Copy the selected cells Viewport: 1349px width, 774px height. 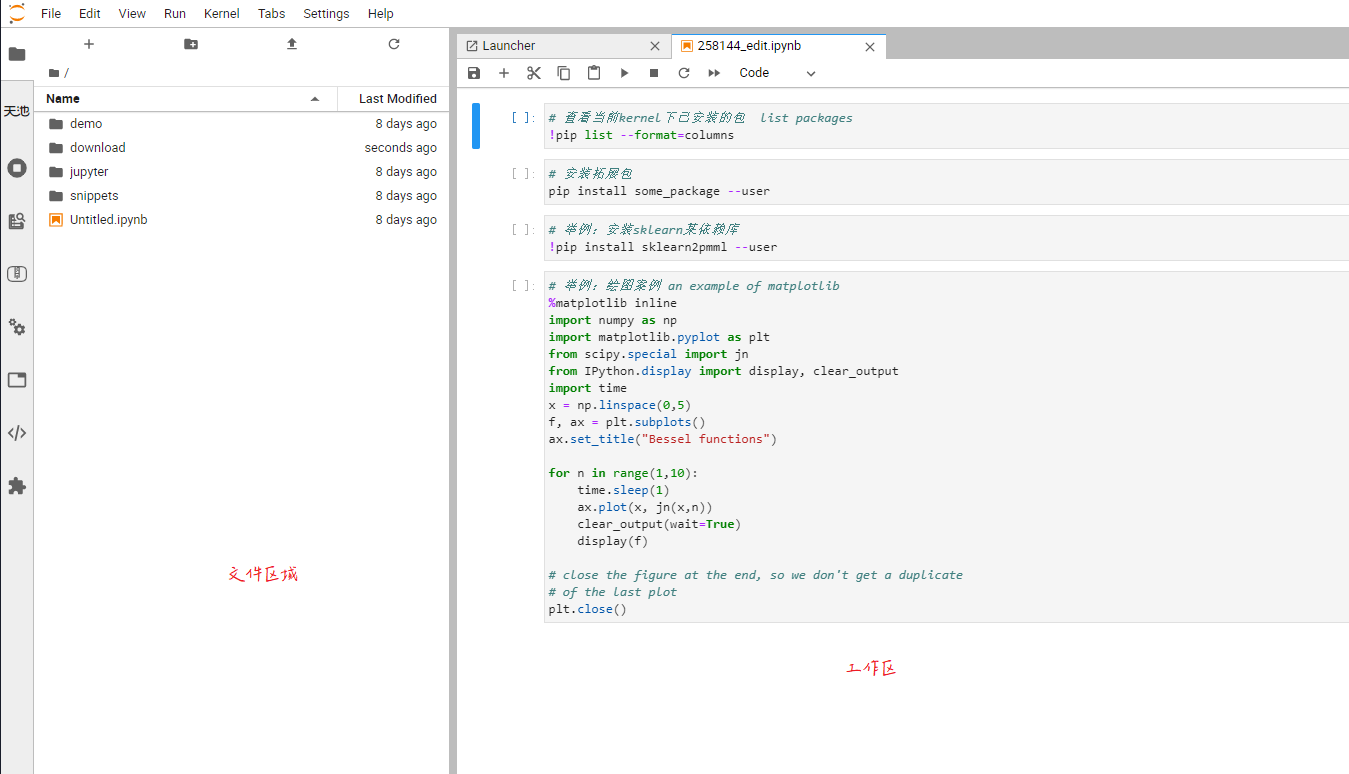coord(564,73)
